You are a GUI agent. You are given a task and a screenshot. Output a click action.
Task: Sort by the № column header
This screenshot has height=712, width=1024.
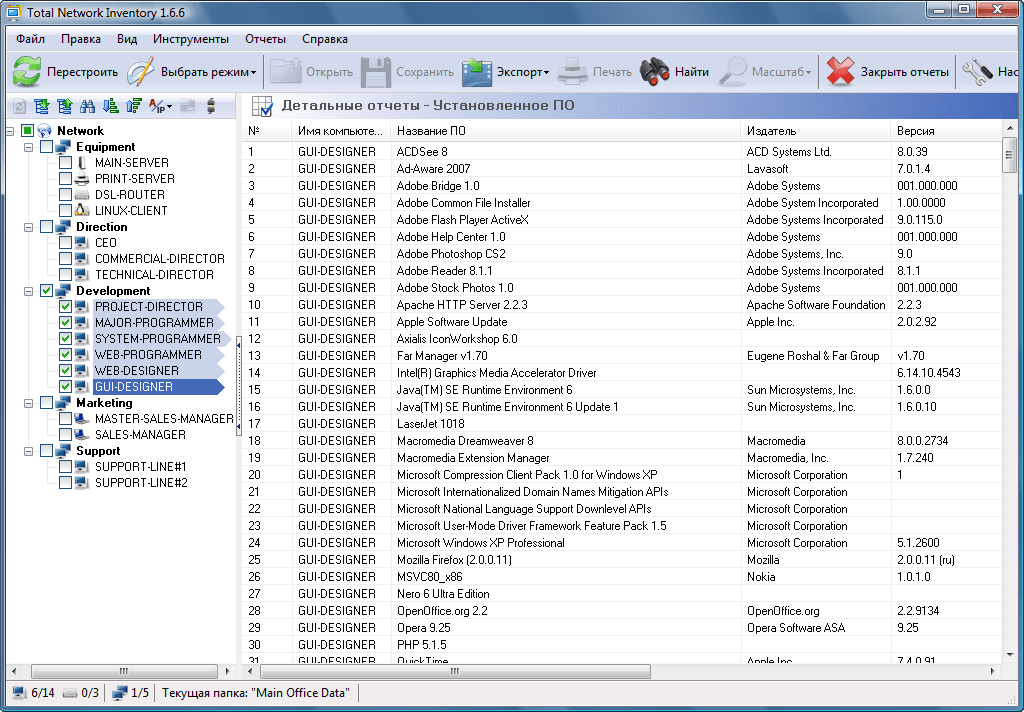pyautogui.click(x=266, y=131)
